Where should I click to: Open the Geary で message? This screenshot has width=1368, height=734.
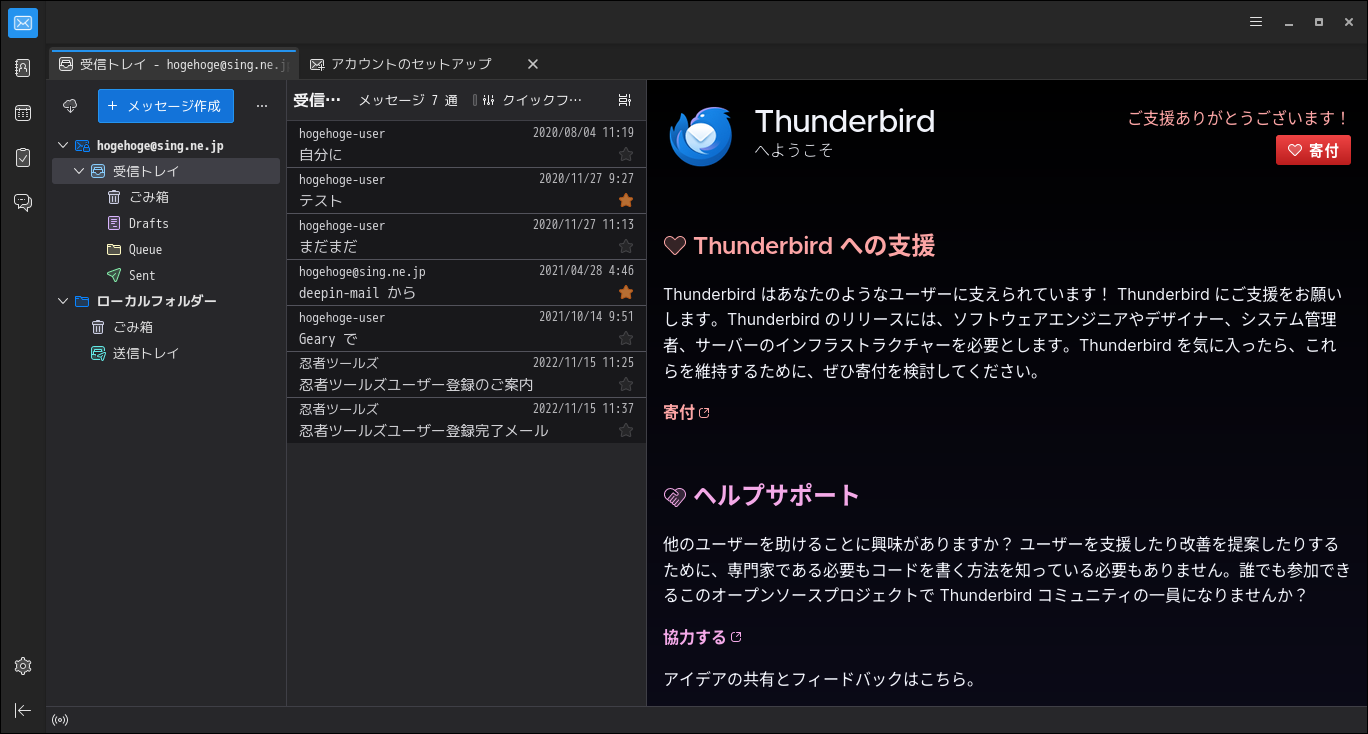click(x=466, y=328)
